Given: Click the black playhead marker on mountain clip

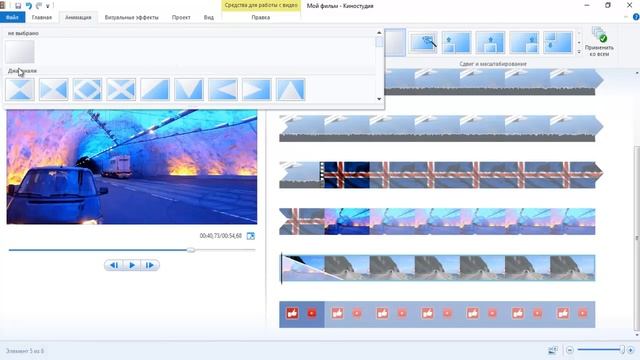Looking at the screenshot, I should click(x=281, y=268).
